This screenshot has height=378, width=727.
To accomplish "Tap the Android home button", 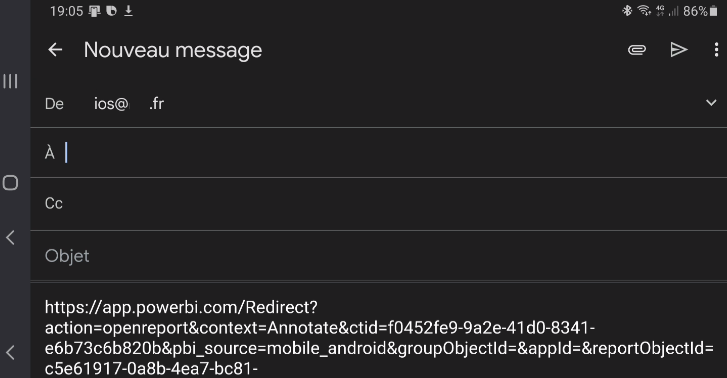I will click(x=10, y=183).
